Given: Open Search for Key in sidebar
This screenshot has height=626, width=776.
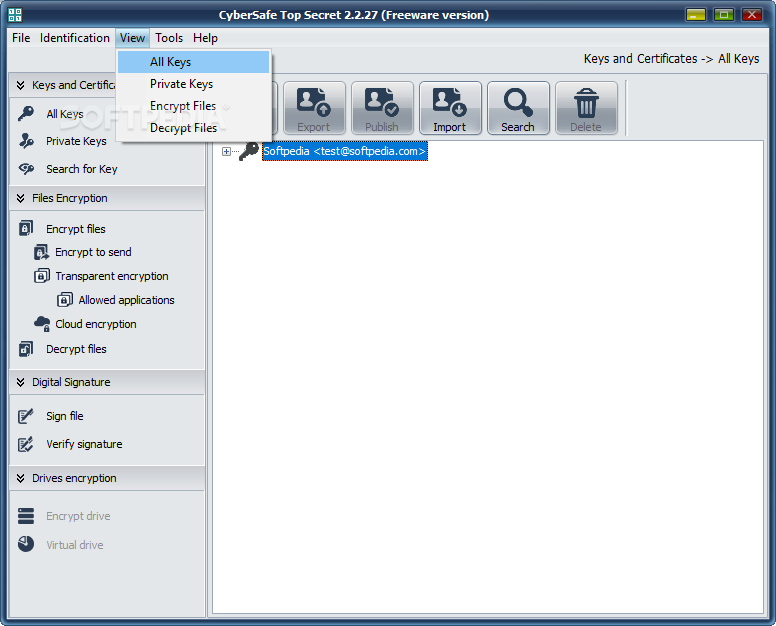Looking at the screenshot, I should coord(82,169).
